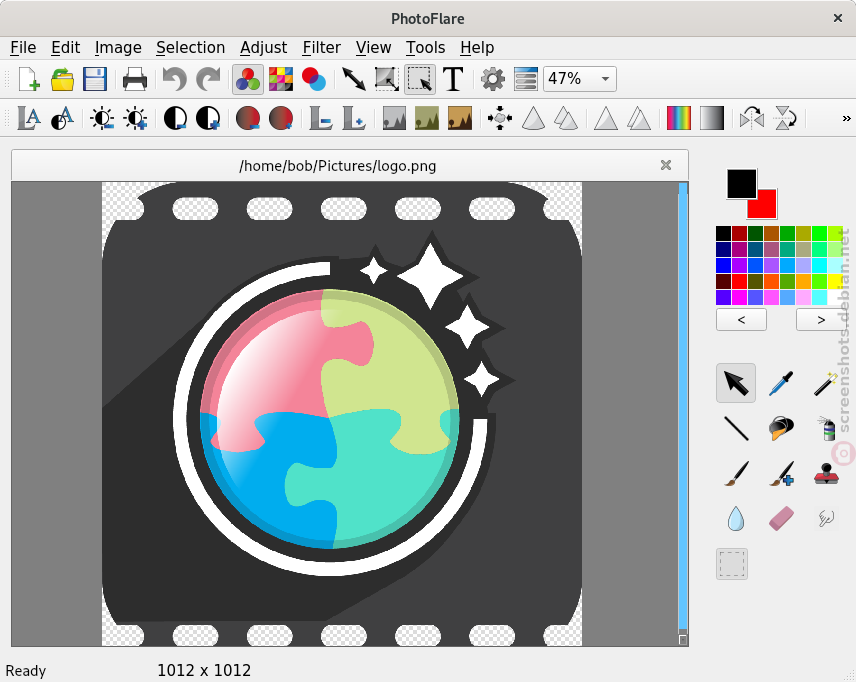Increase saturation with the red circle plus icon

coord(281,118)
